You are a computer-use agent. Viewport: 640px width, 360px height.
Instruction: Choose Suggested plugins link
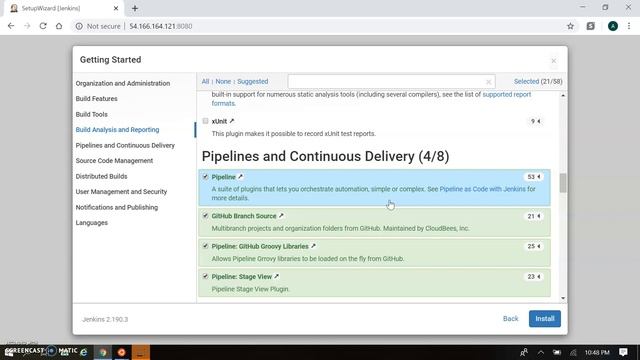tap(253, 82)
